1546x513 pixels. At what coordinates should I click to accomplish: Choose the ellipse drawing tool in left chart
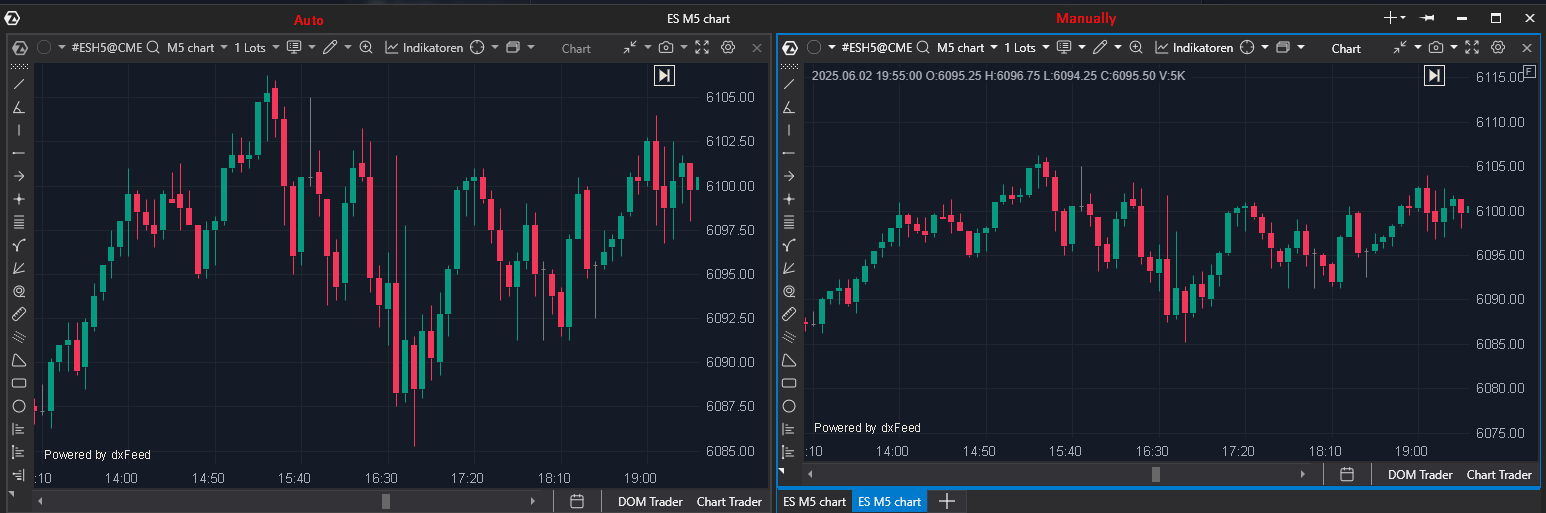[x=18, y=406]
